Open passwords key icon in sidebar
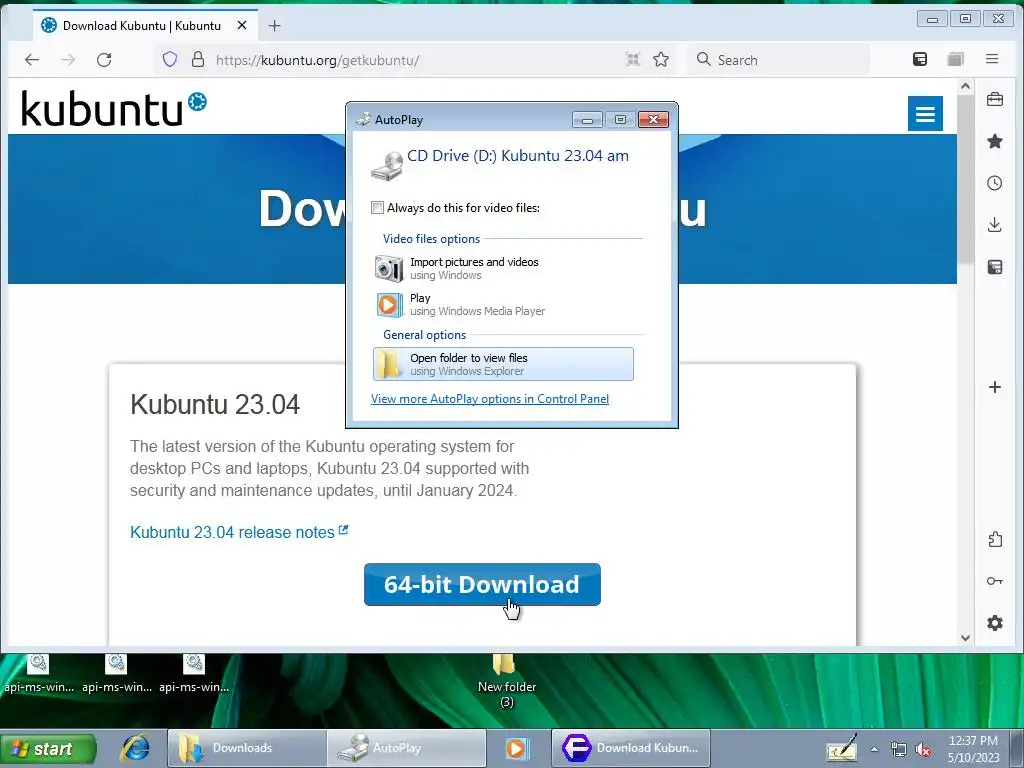This screenshot has width=1024, height=768. pos(995,581)
